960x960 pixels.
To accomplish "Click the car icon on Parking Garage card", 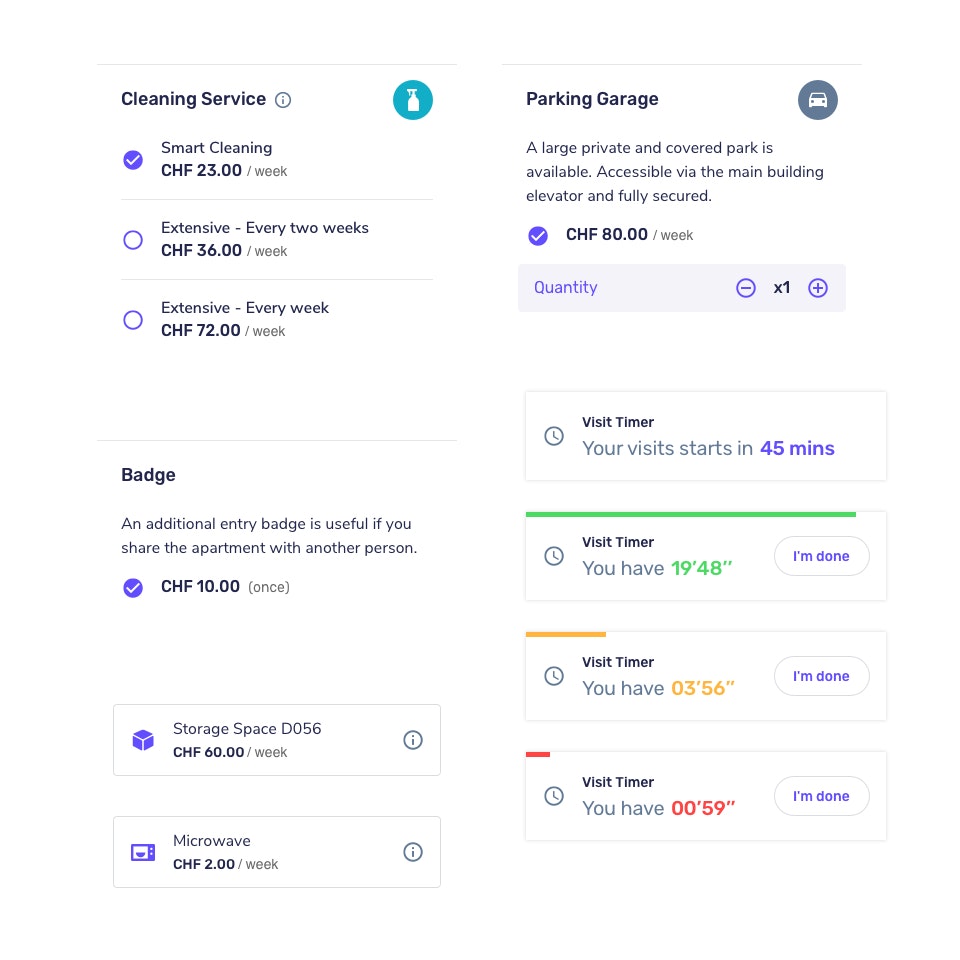I will [x=818, y=100].
